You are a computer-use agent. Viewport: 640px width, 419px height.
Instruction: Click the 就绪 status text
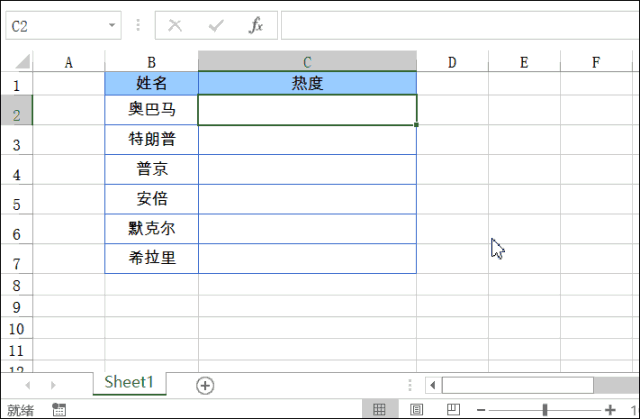[21, 410]
